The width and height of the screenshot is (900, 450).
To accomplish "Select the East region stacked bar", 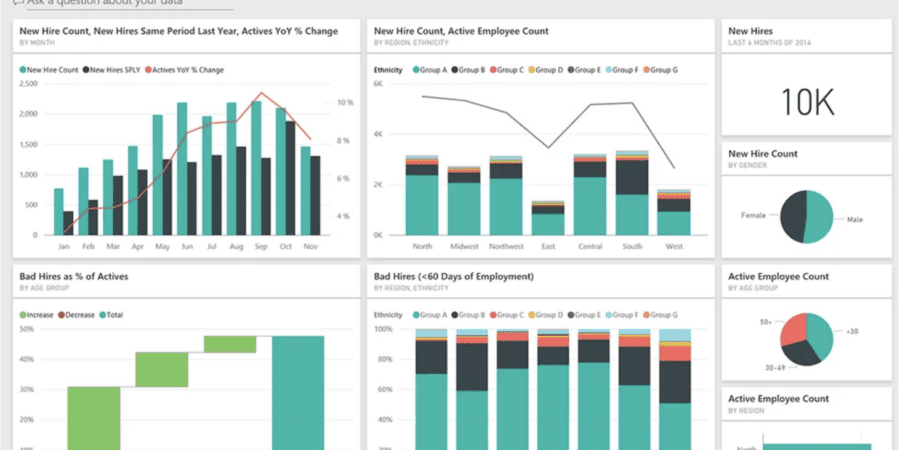I will point(548,218).
